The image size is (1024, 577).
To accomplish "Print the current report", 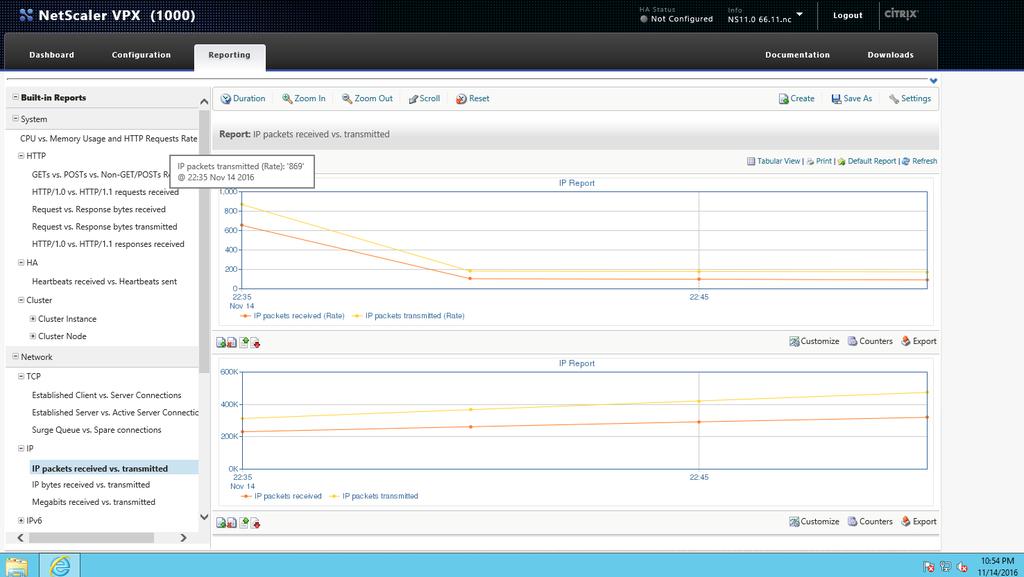I will coord(819,161).
